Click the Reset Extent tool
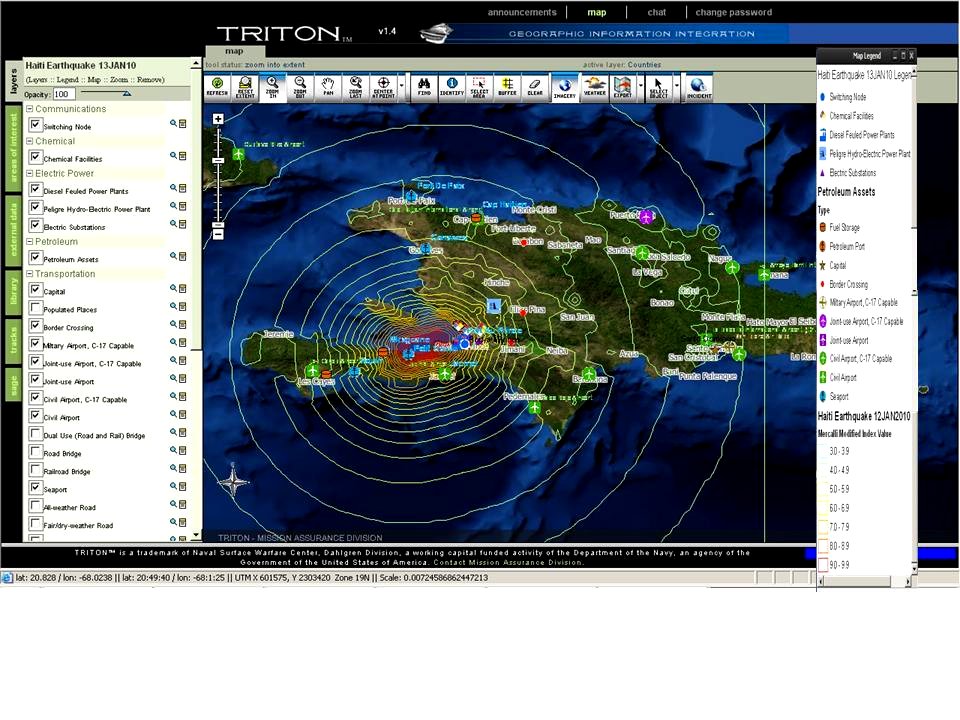This screenshot has height=720, width=960. 245,87
